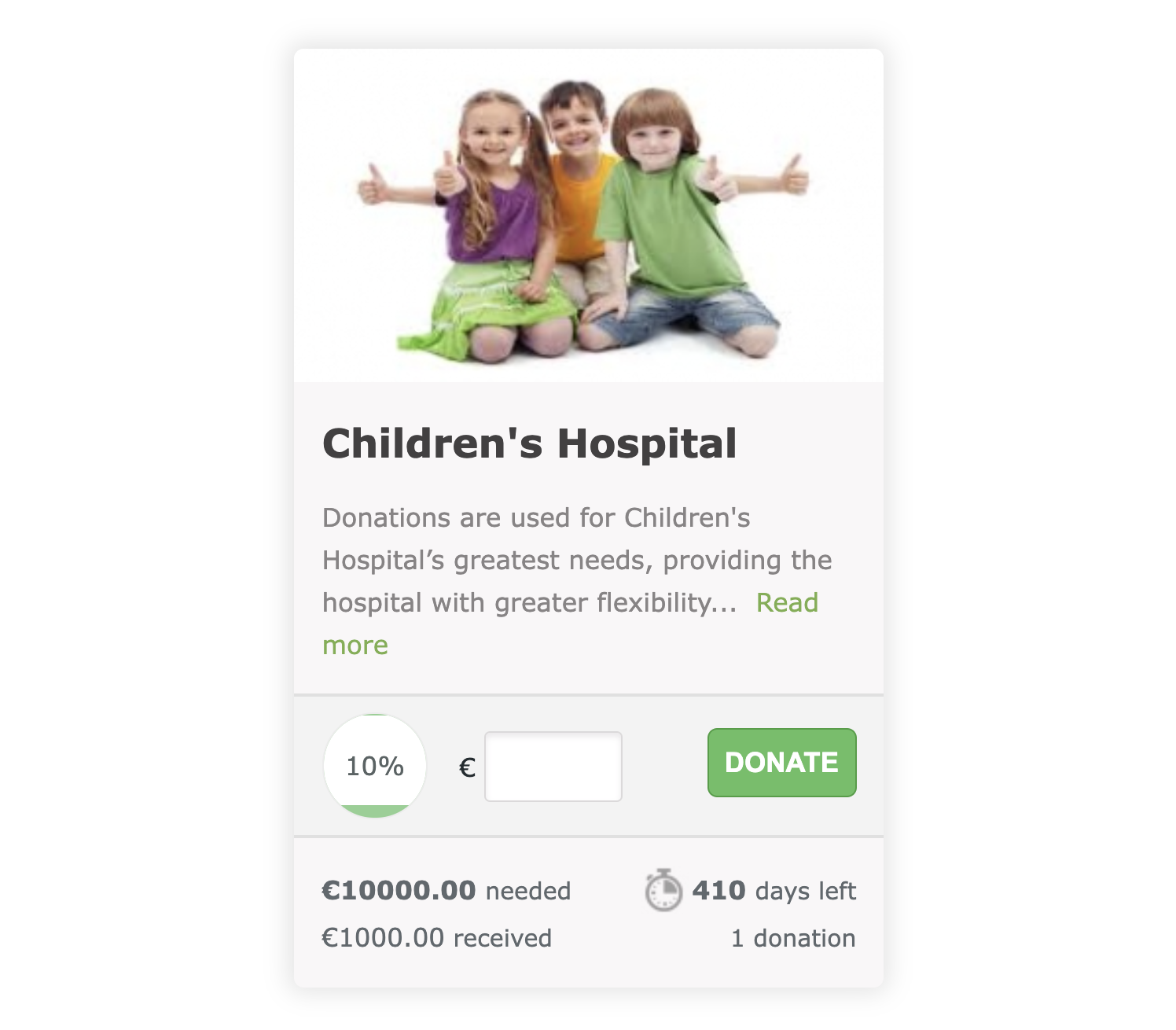Click the green DONATE button
The image size is (1176, 1030).
781,763
